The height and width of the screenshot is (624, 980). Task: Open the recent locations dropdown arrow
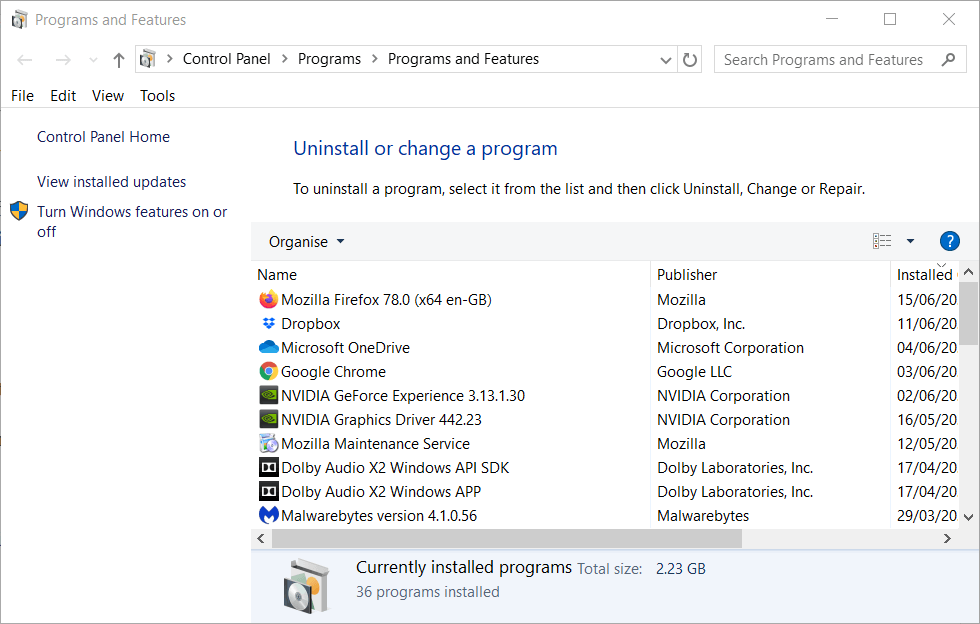(93, 60)
